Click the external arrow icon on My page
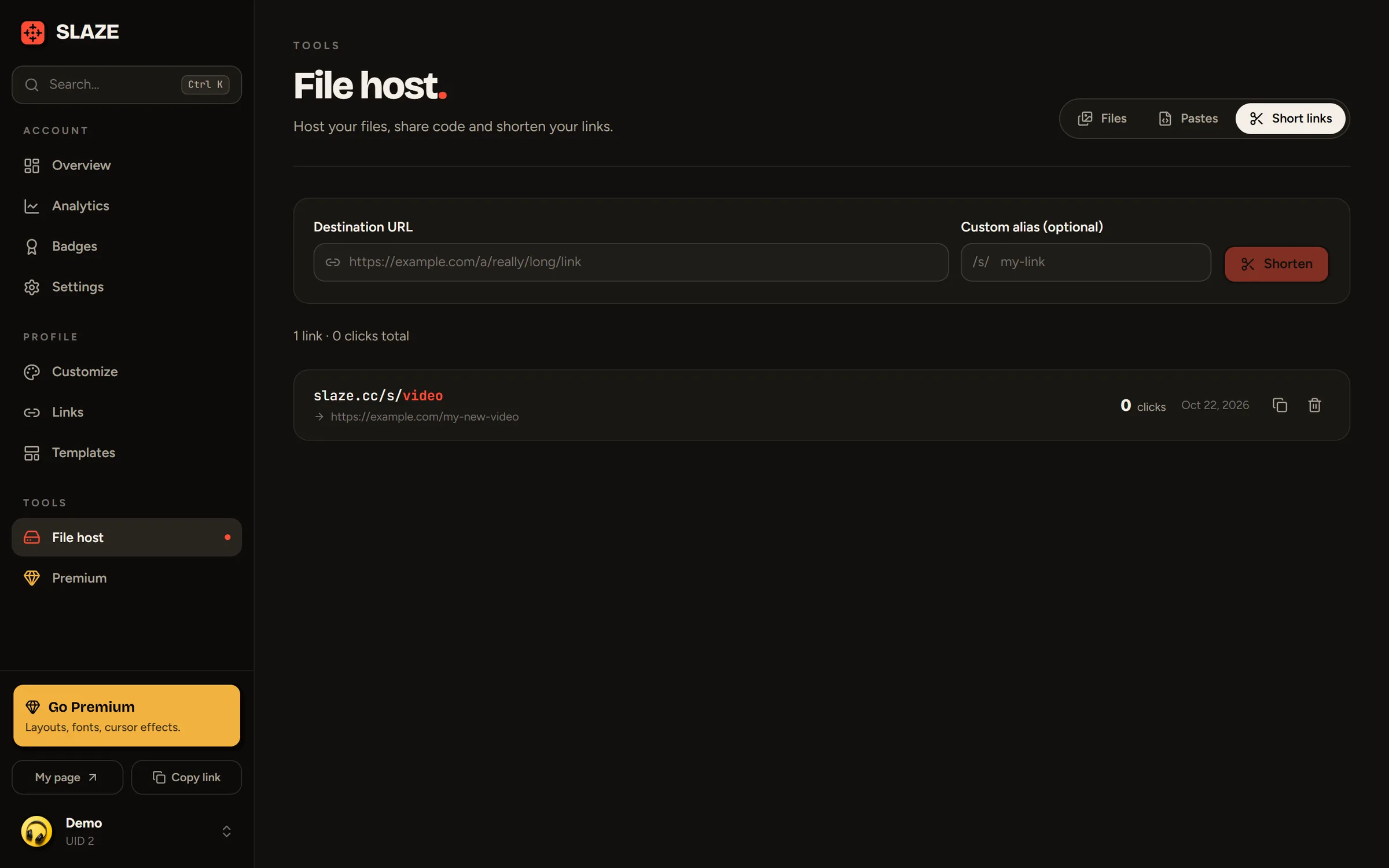Viewport: 1389px width, 868px height. (93, 777)
